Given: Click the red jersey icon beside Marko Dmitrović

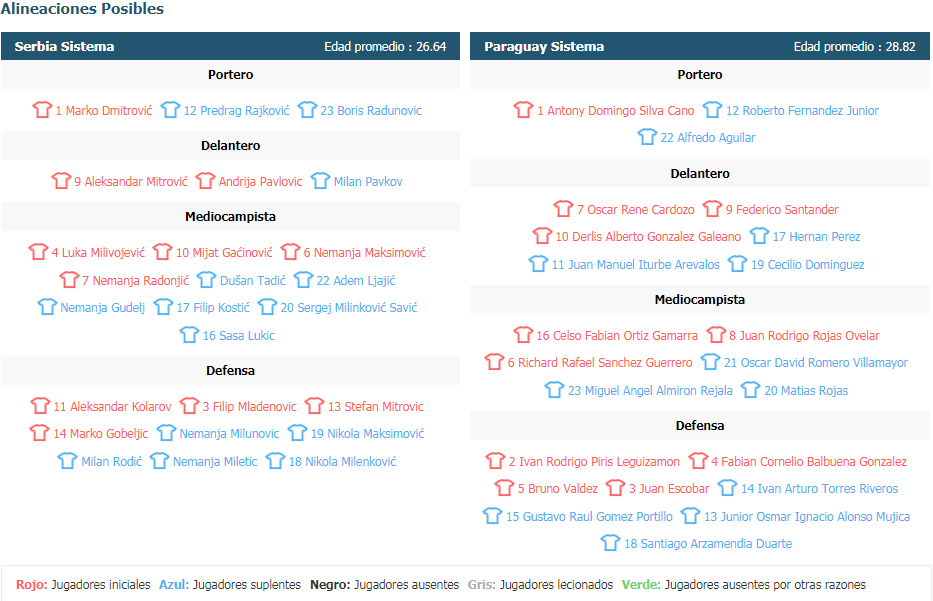Looking at the screenshot, I should [x=42, y=110].
